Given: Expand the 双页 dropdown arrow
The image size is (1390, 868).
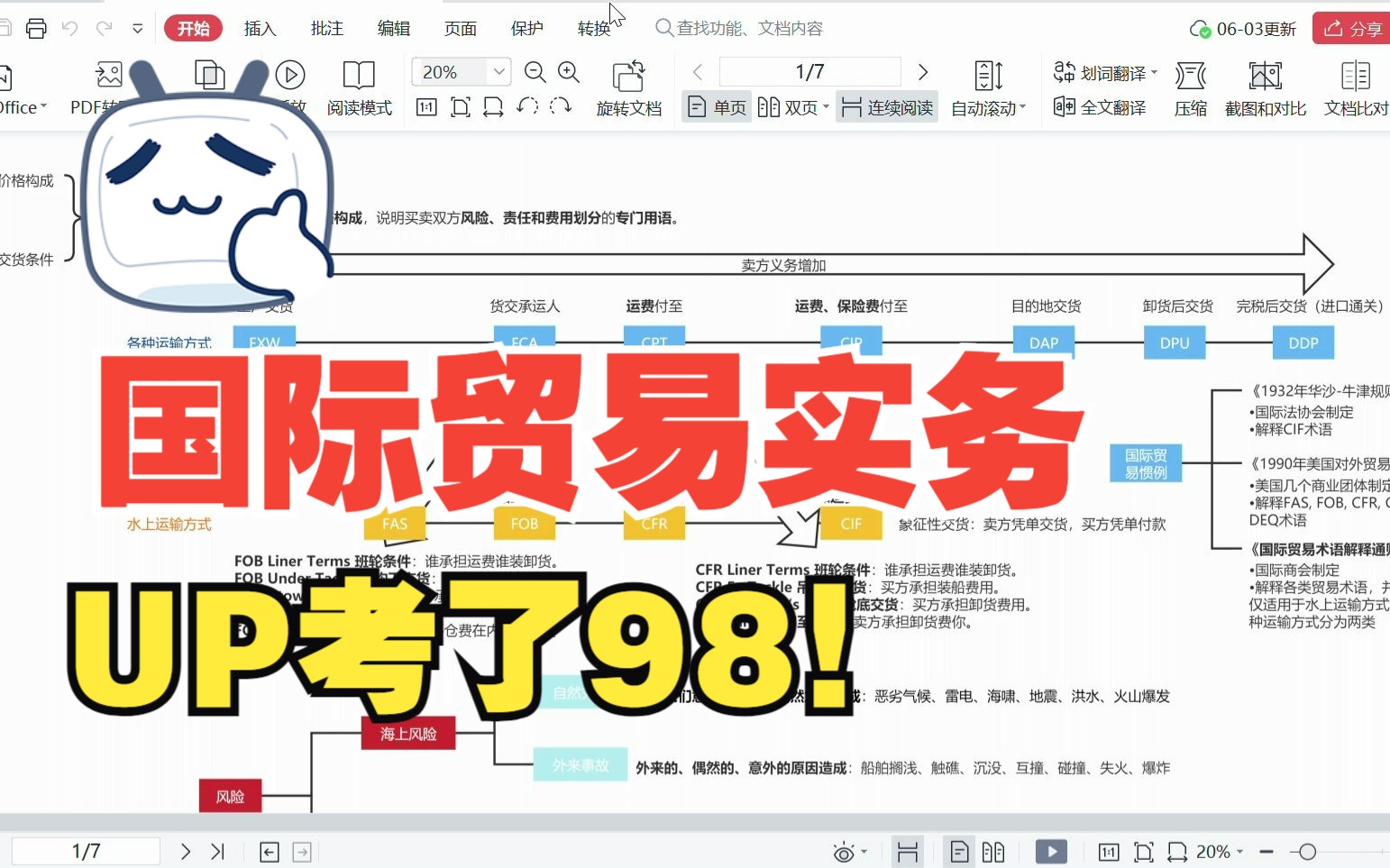Looking at the screenshot, I should [x=826, y=107].
